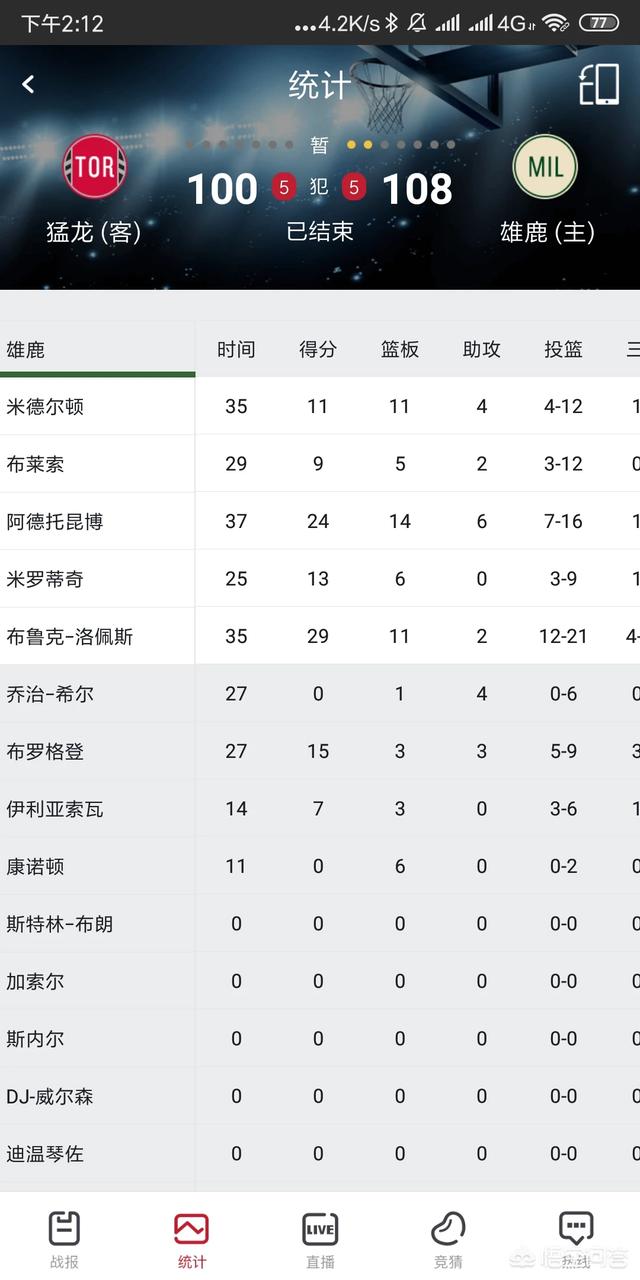Sort by 投篮 shooting column header
This screenshot has height=1280, width=640.
[564, 349]
